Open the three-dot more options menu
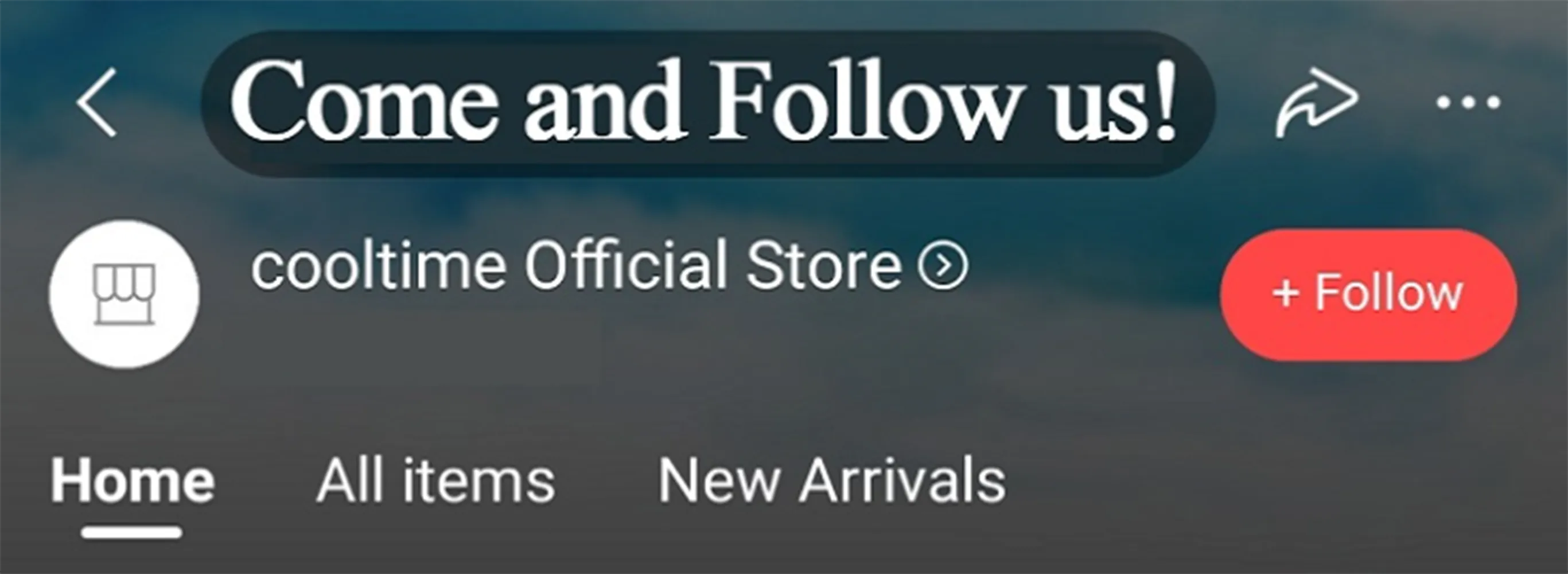 click(1468, 102)
